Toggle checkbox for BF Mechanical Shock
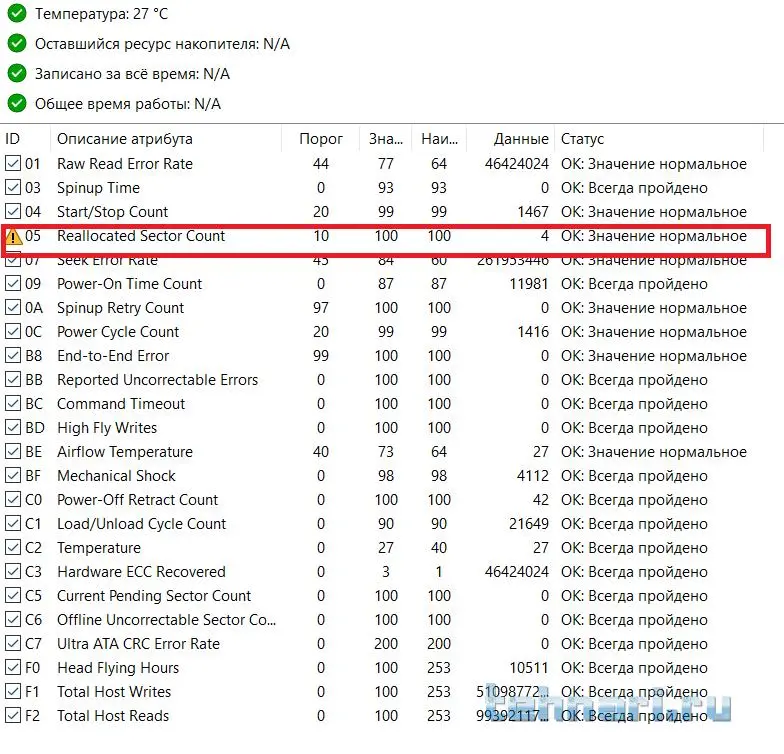 [x=12, y=476]
